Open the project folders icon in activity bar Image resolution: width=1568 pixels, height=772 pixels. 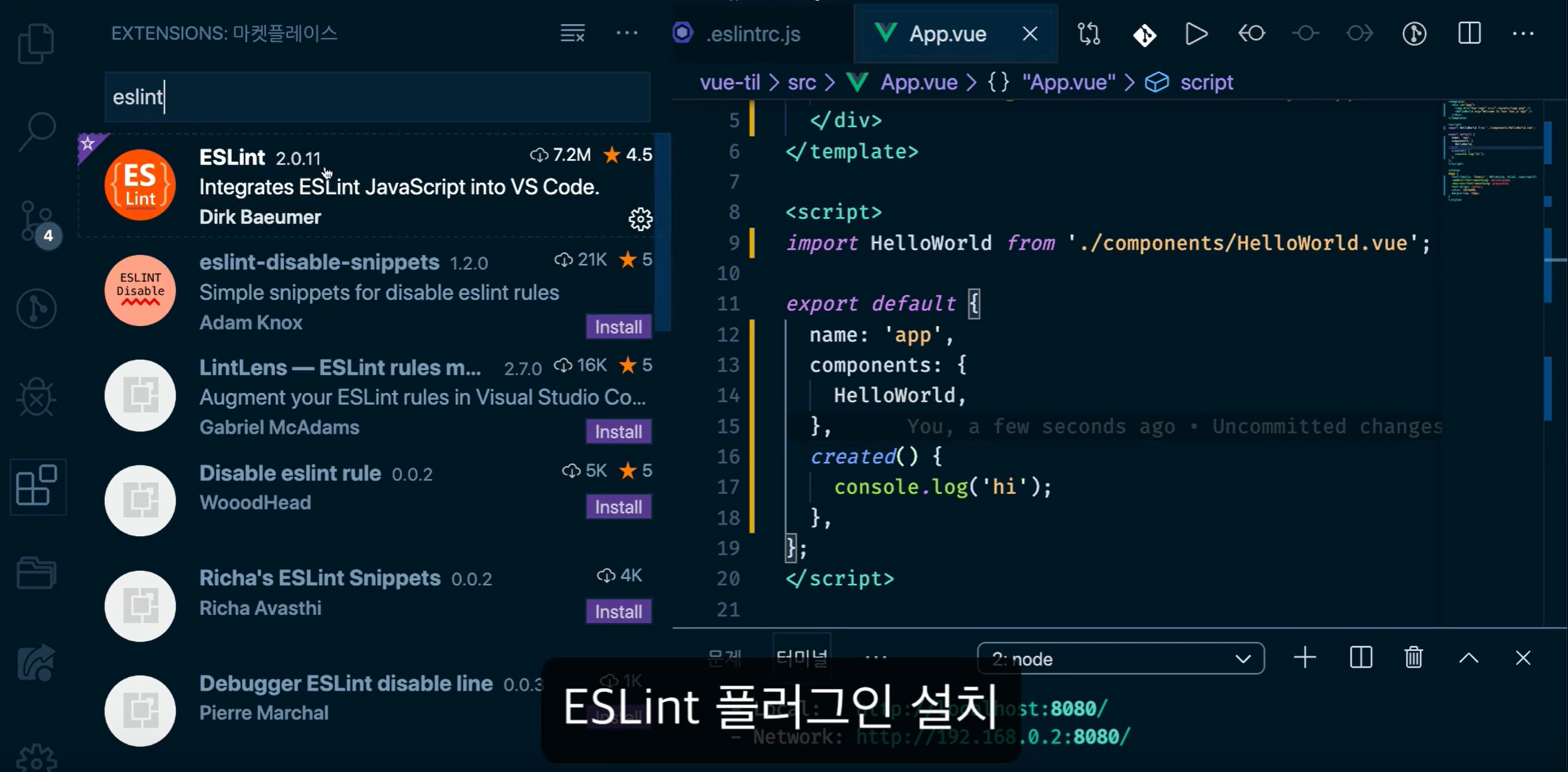click(36, 573)
